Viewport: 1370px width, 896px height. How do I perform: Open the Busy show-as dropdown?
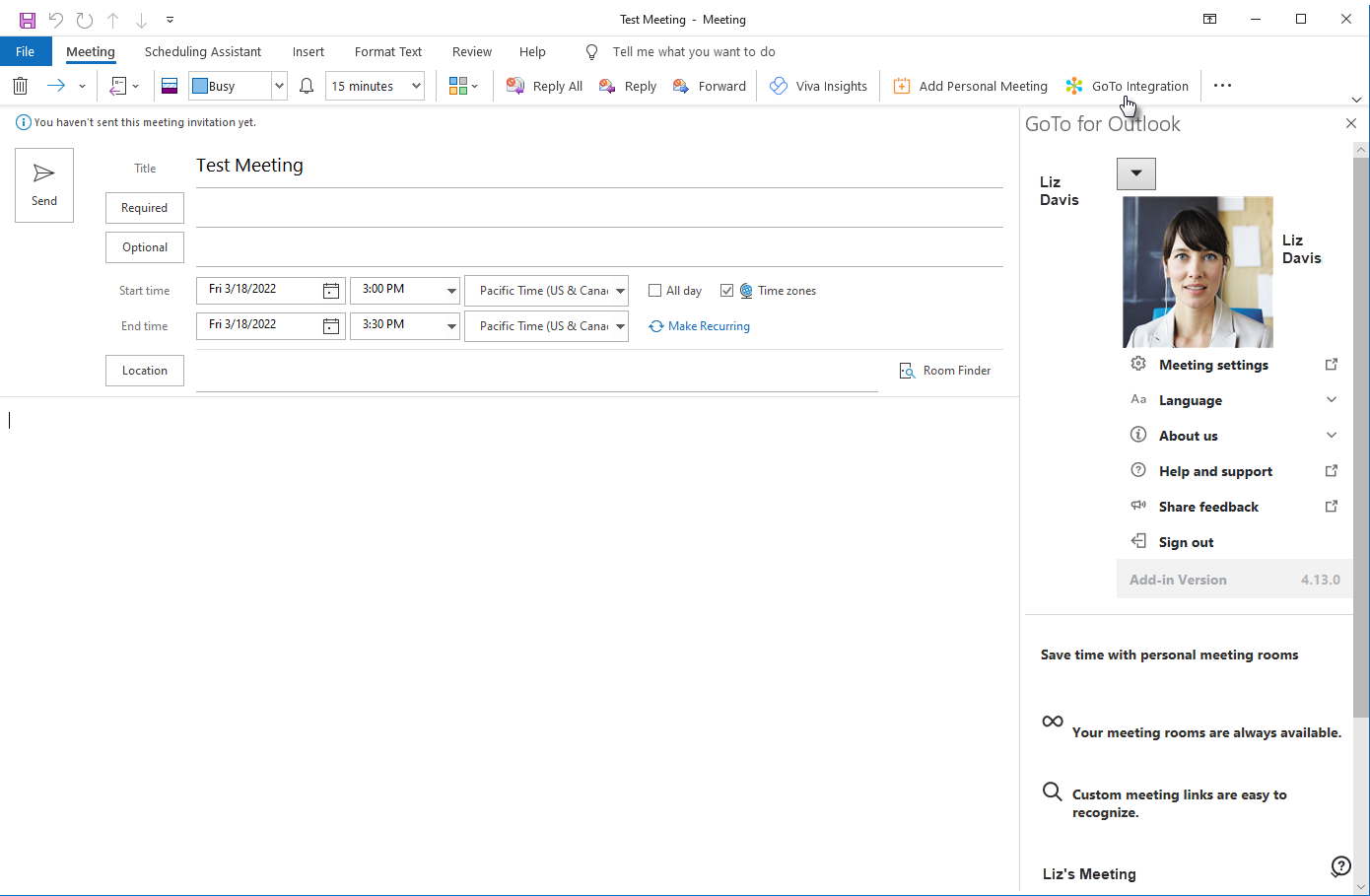279,86
